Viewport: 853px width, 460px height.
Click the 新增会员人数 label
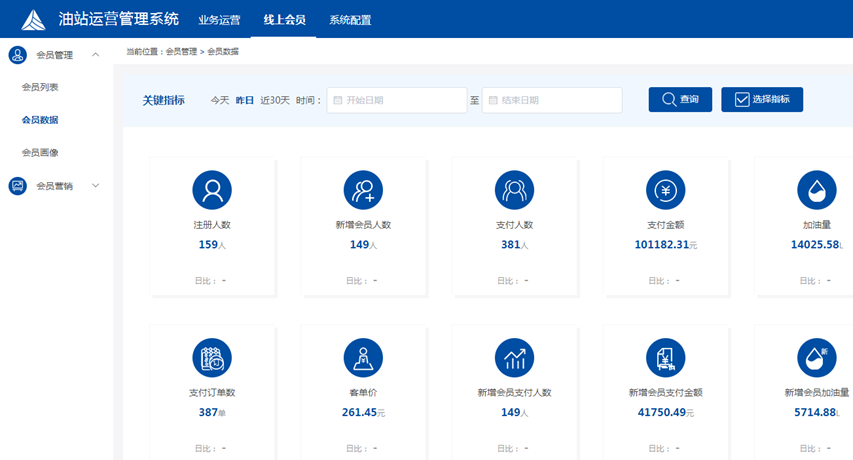point(363,225)
